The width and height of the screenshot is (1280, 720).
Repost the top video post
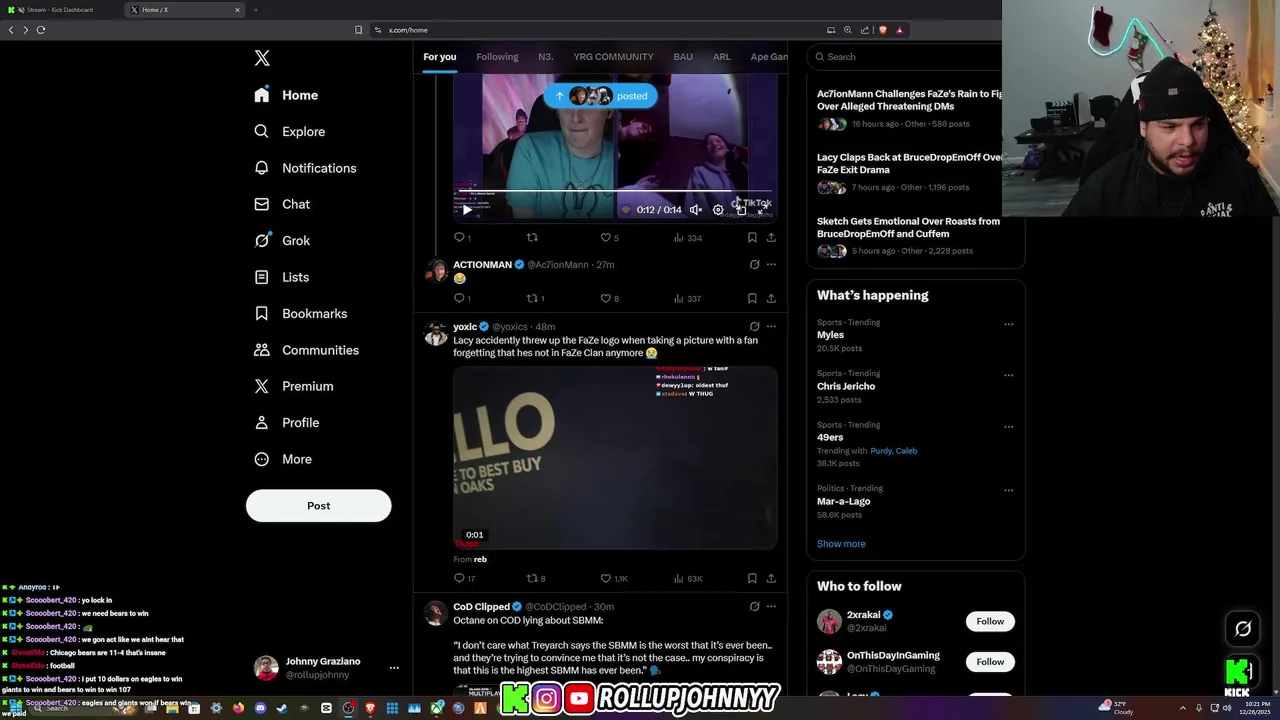[x=532, y=237]
